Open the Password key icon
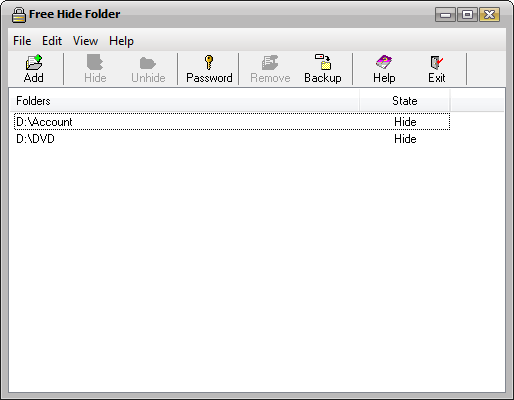The width and height of the screenshot is (514, 400). 209,62
